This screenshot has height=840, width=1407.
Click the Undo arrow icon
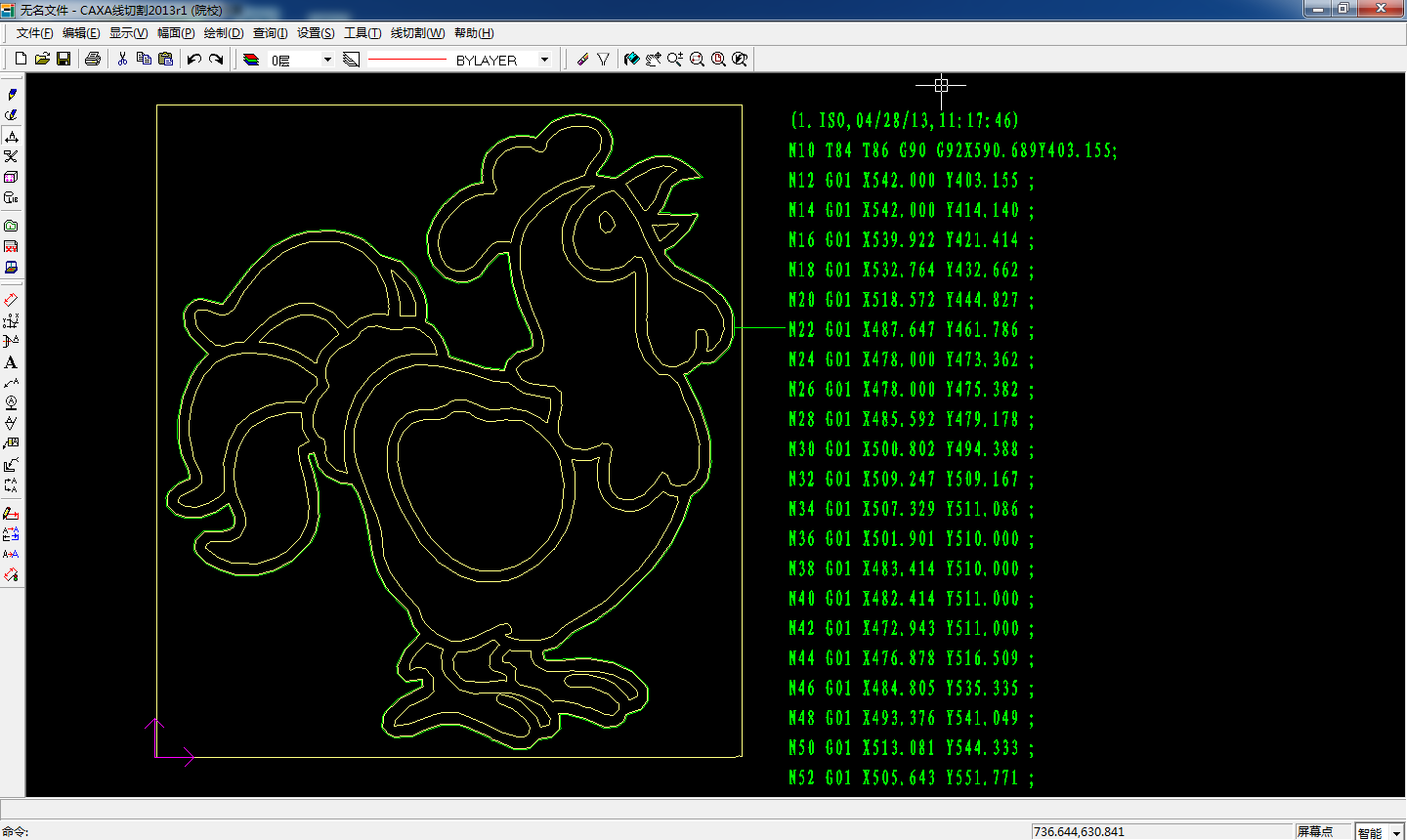click(194, 60)
